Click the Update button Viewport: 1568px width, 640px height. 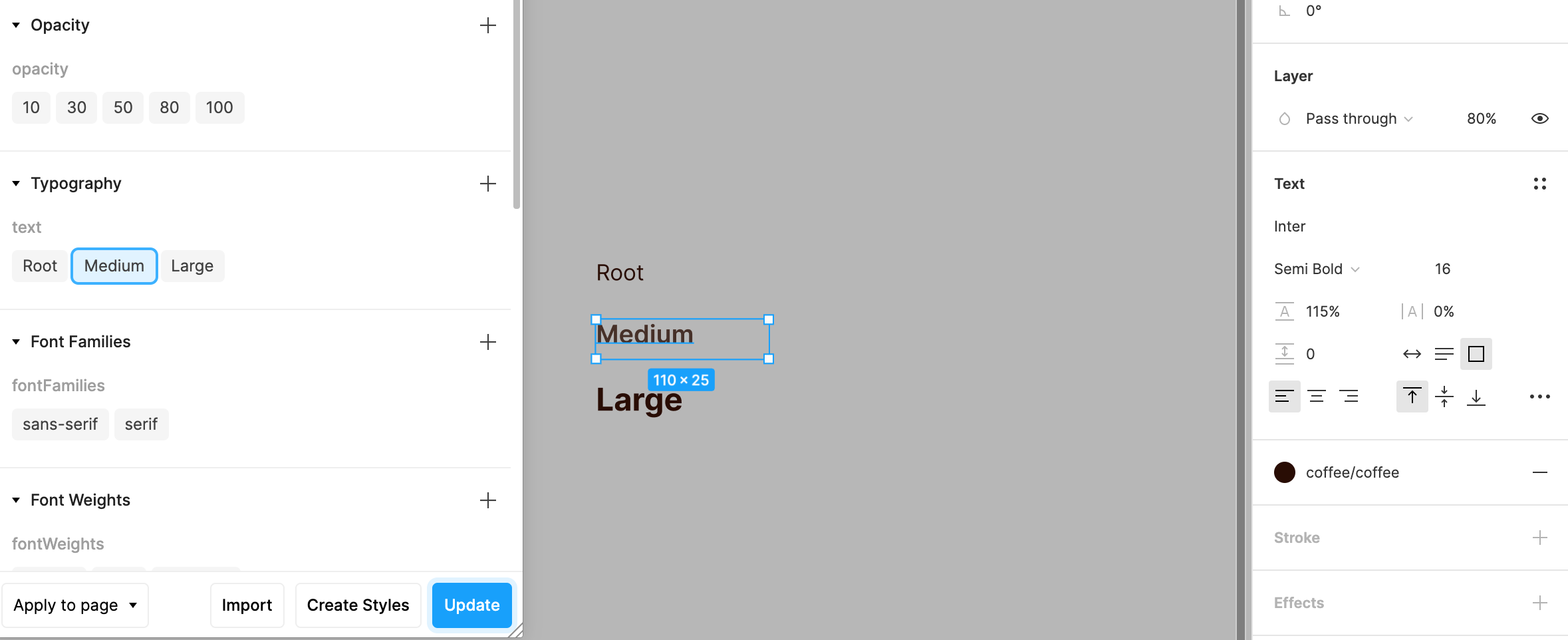(471, 605)
